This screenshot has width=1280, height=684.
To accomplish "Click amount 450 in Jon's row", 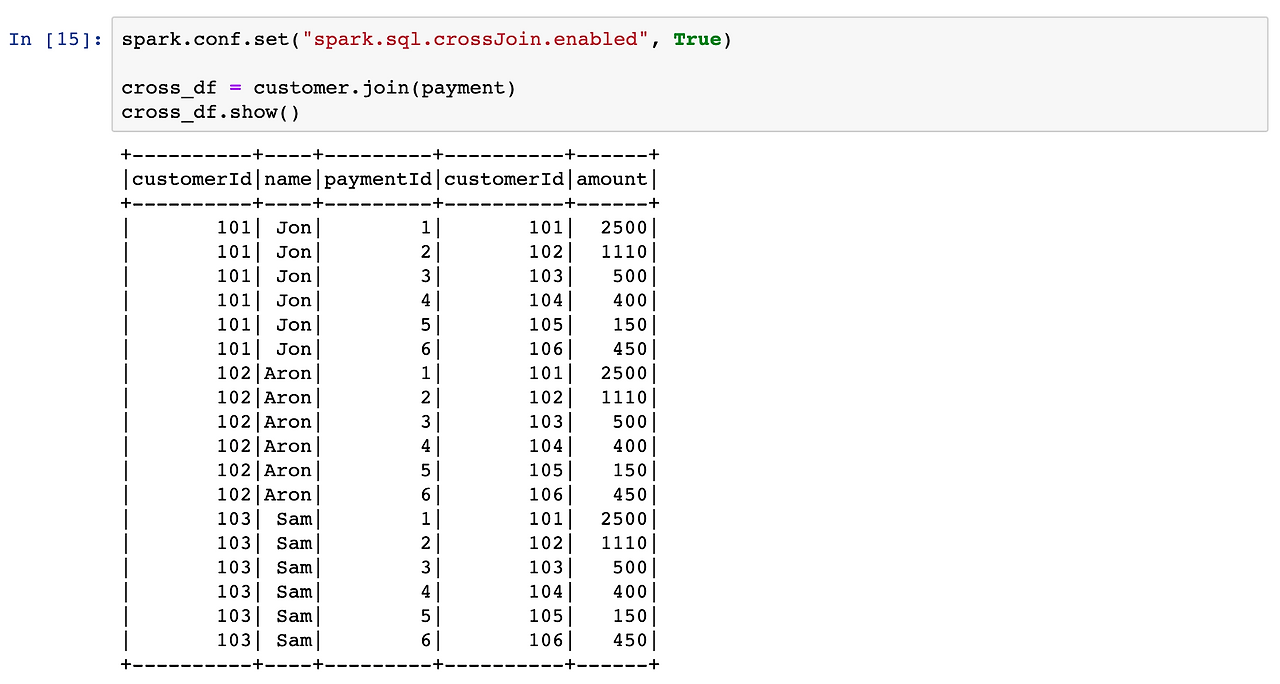I will coord(631,349).
